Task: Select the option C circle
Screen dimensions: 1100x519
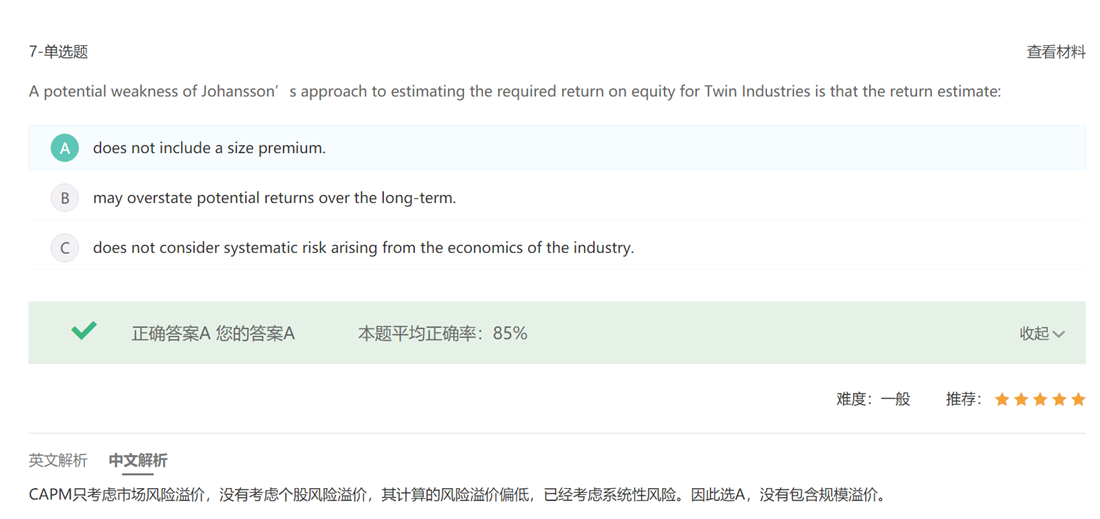Action: click(x=65, y=248)
